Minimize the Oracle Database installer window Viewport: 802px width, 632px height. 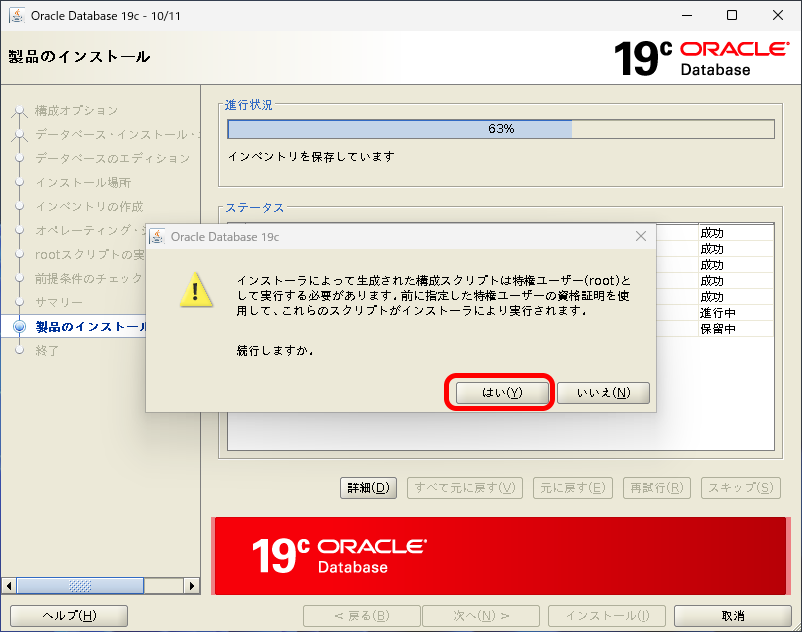[687, 16]
